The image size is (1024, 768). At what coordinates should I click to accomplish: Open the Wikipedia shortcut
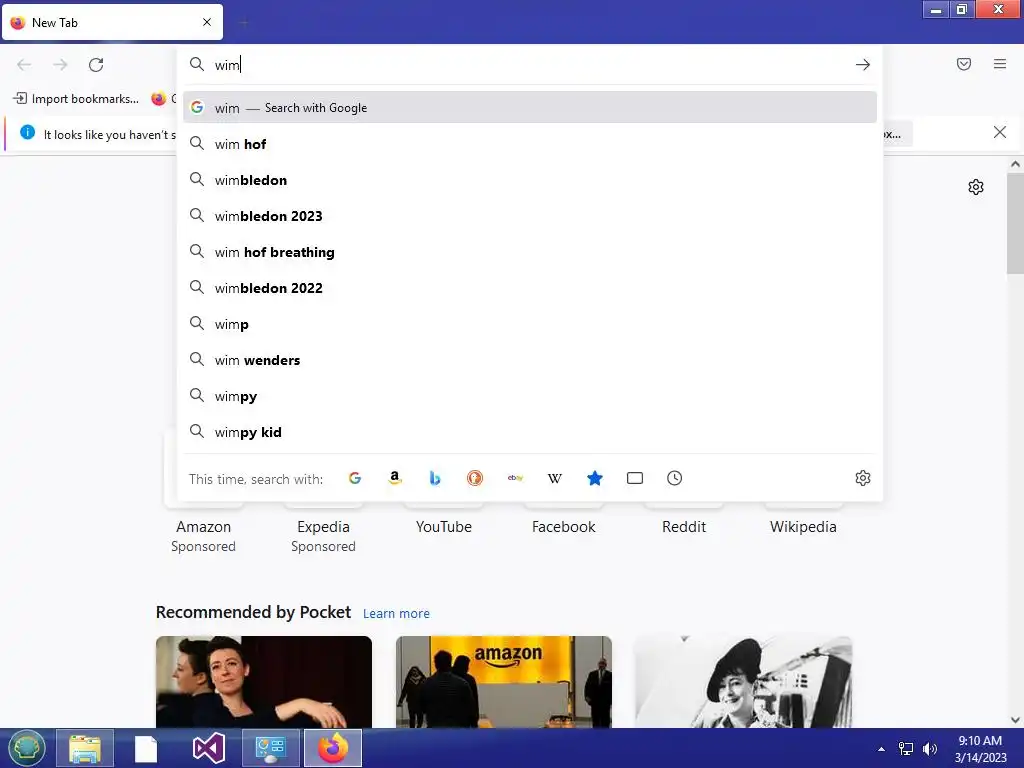(803, 526)
